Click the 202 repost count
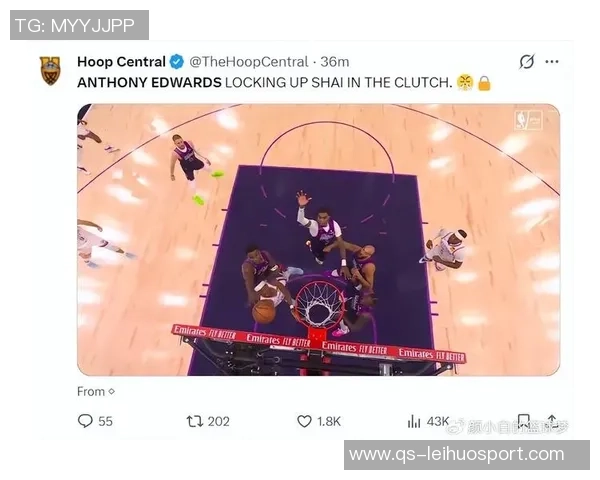 pyautogui.click(x=218, y=421)
